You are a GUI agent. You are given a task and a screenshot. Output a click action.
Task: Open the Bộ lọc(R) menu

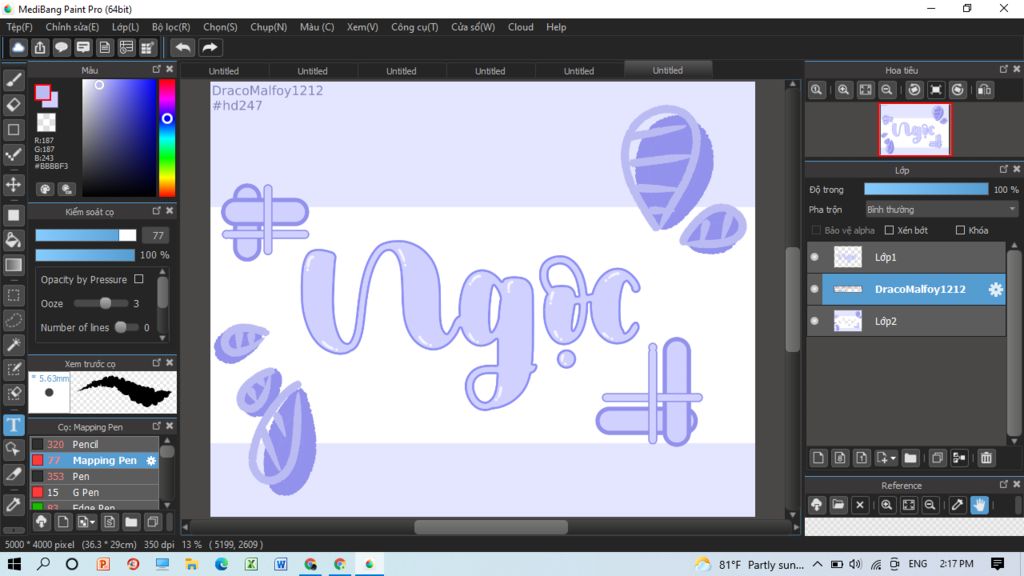(171, 27)
